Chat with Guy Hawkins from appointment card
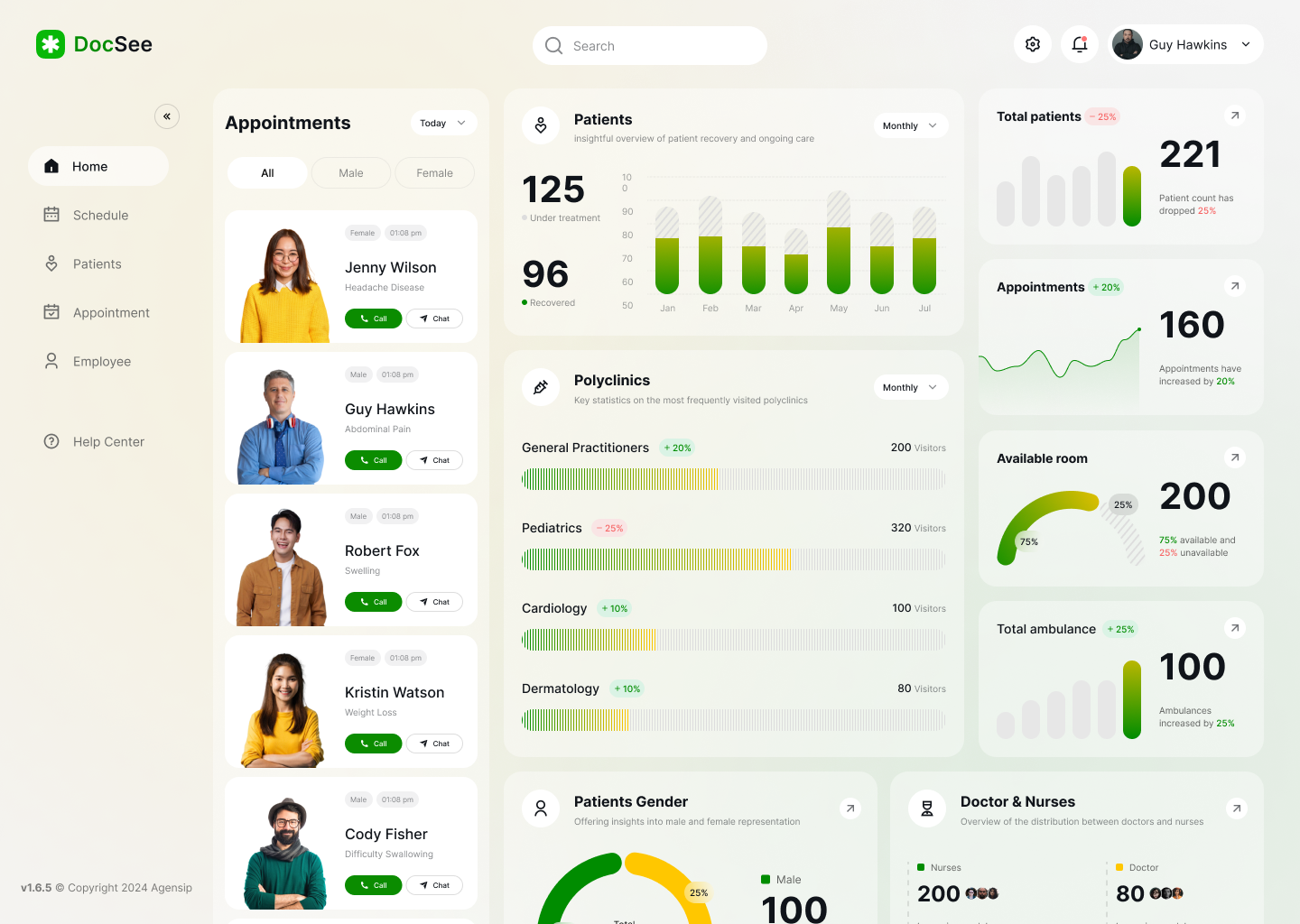This screenshot has width=1300, height=924. pyautogui.click(x=434, y=460)
